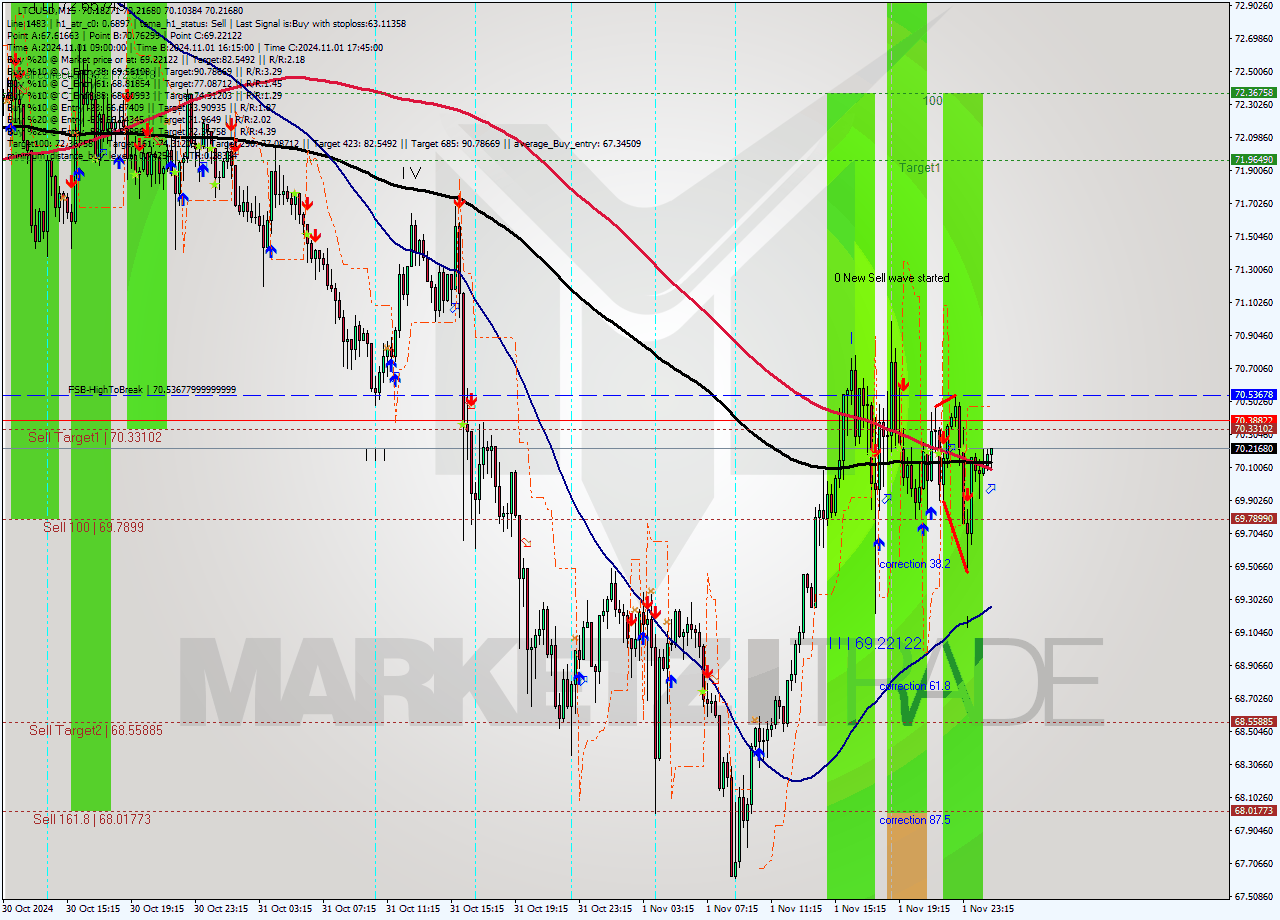Click the 'Sell Target1 | 70.33102' label
This screenshot has height=920, width=1280.
(x=95, y=437)
